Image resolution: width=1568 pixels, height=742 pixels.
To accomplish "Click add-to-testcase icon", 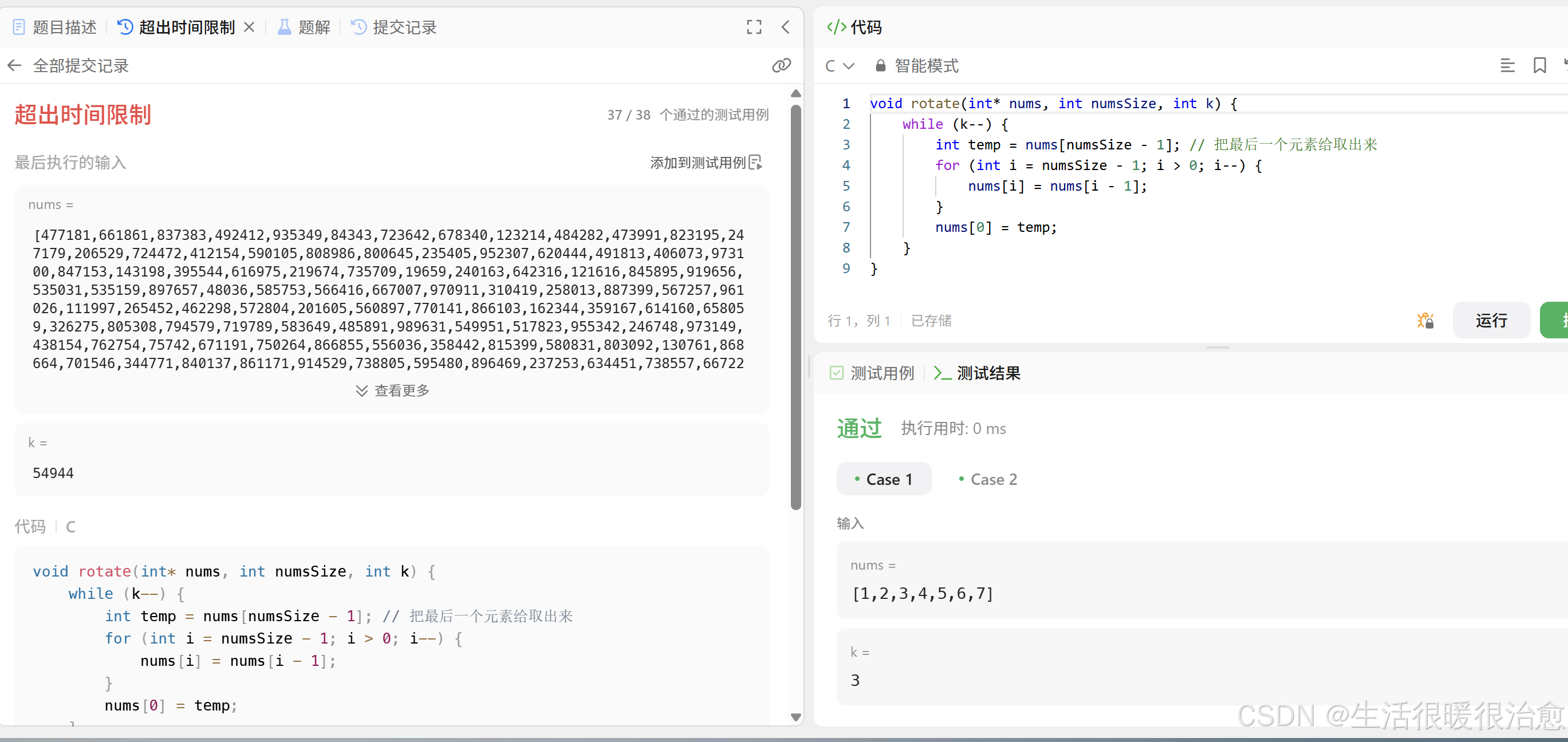I will pos(755,163).
